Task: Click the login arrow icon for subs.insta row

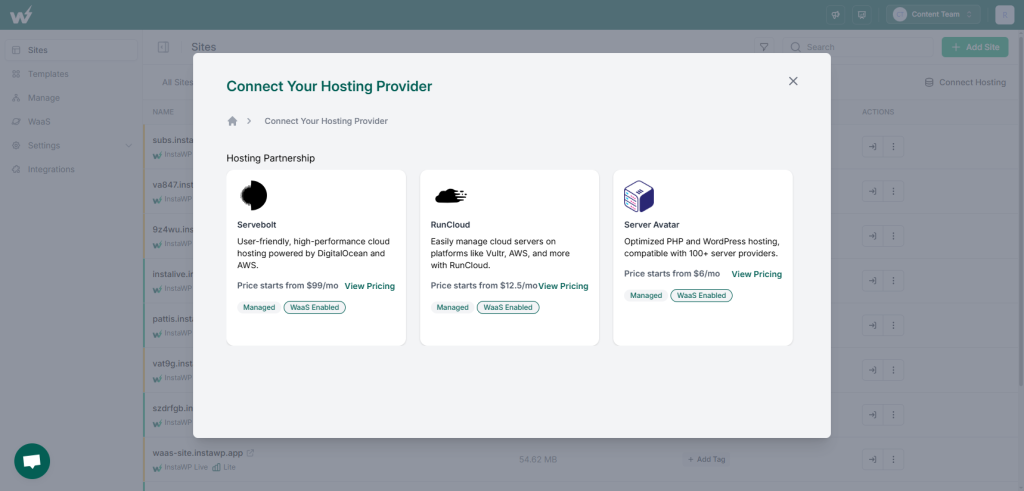Action: [x=872, y=147]
